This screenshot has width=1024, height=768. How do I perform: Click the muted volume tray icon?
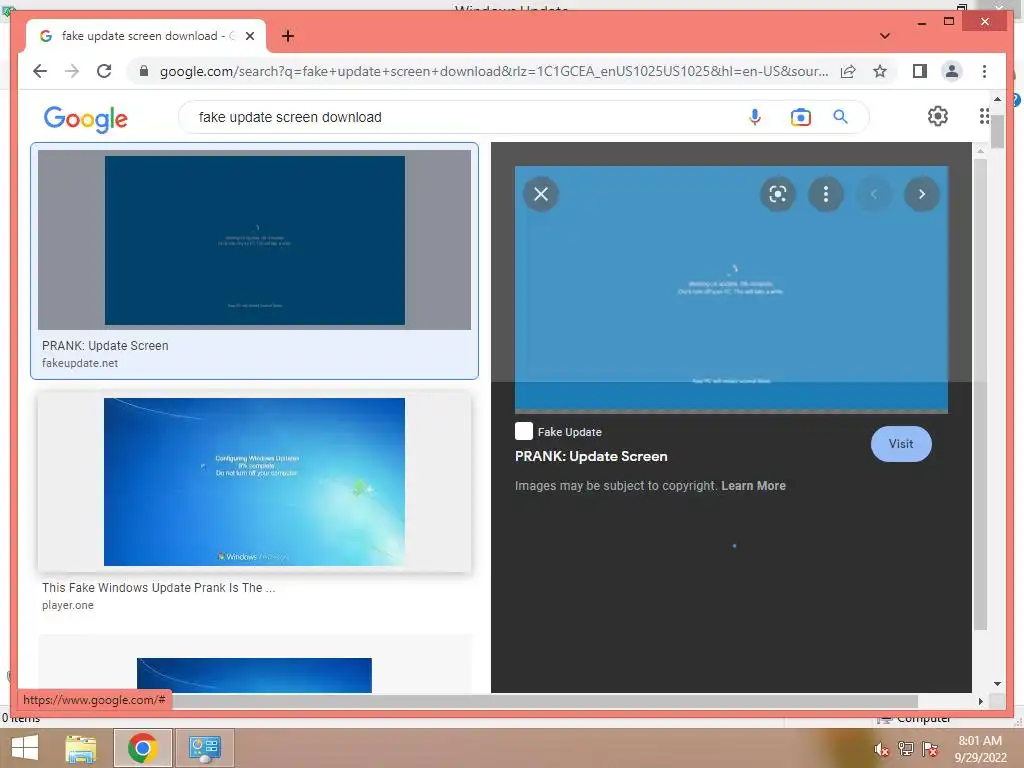(882, 749)
